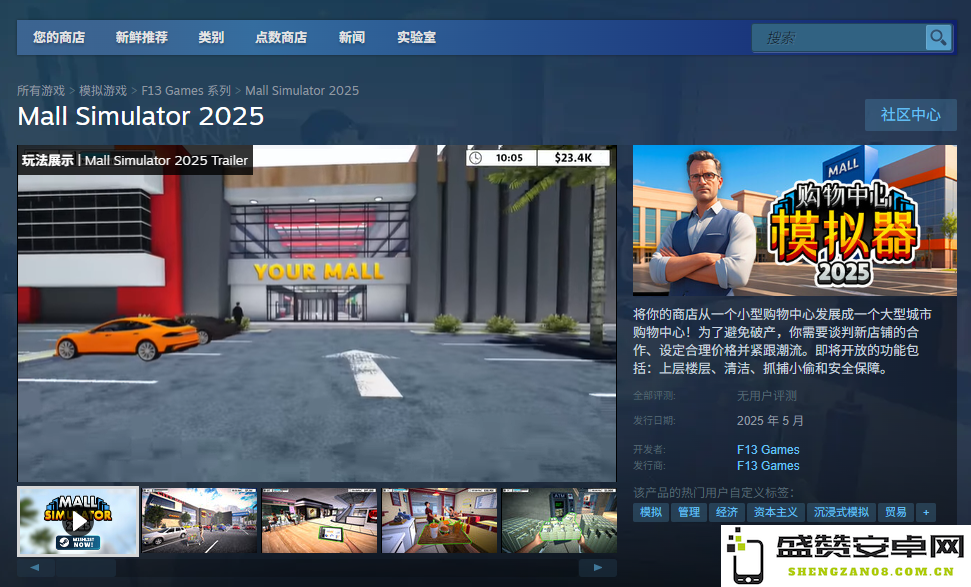
Task: Select the mall interior escalator screenshot thumbnail
Action: click(x=320, y=521)
